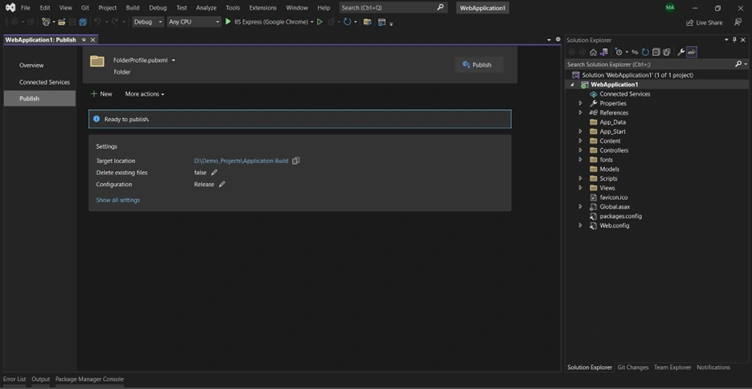
Task: Click the Search (Ctrl+Q) box
Action: 393,8
